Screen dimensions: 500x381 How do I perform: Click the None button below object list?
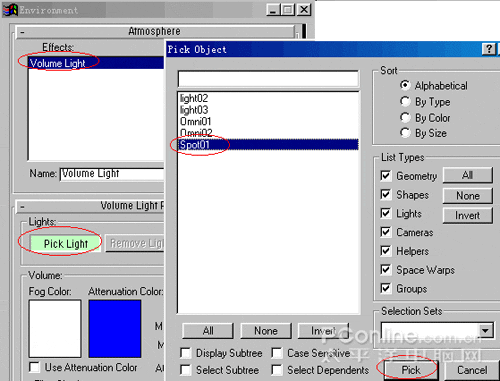coord(266,331)
